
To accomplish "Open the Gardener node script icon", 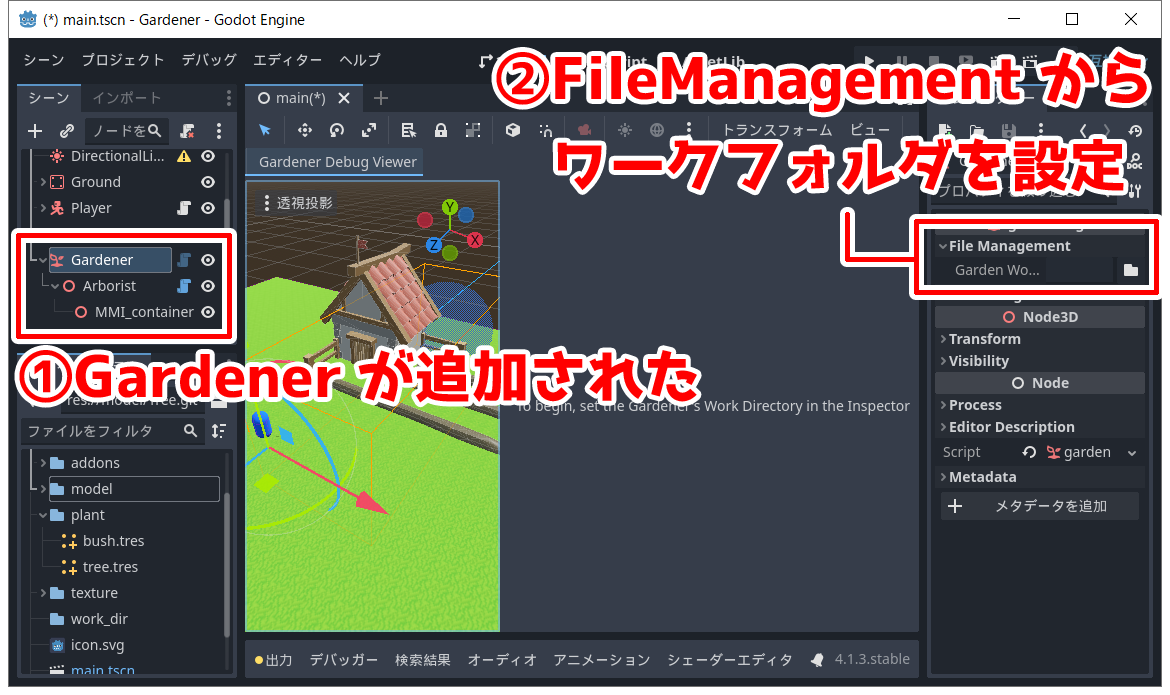I will point(184,260).
